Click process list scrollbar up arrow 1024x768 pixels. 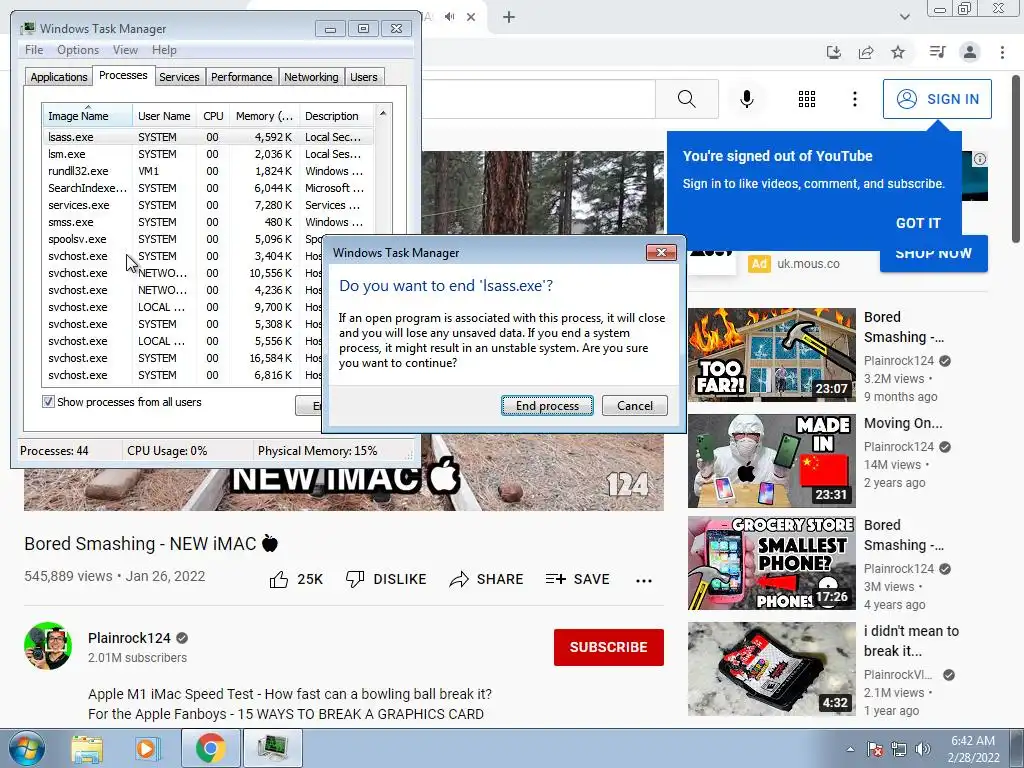[383, 114]
